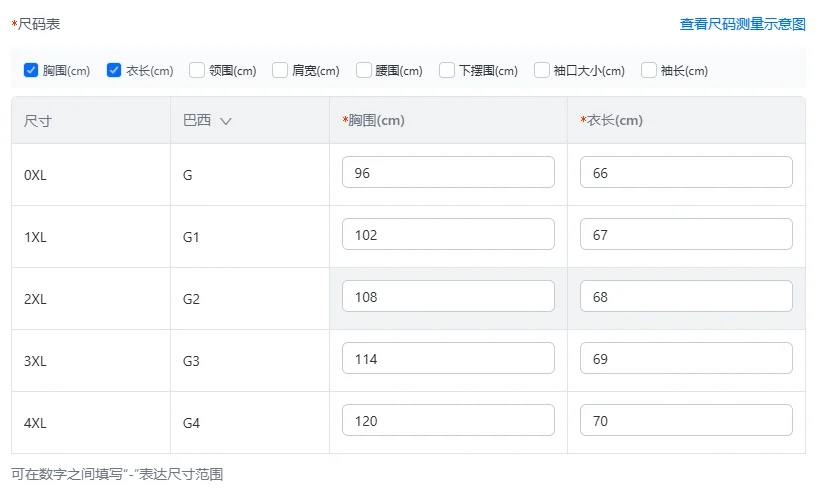
Task: Uncheck the 胸围(cm) checkbox
Action: [x=31, y=70]
